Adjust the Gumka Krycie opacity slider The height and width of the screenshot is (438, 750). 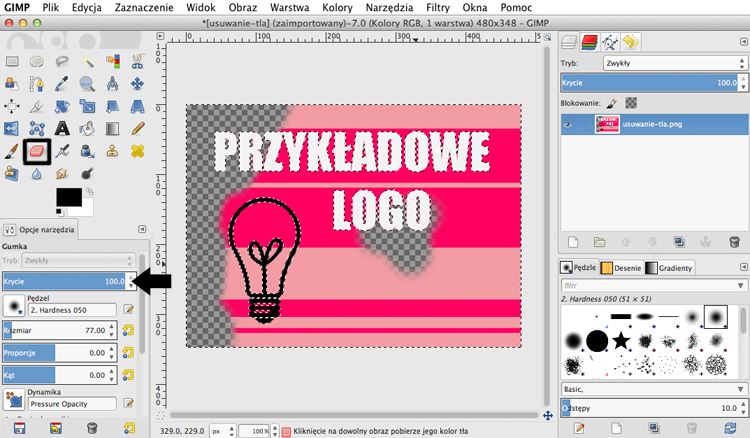pyautogui.click(x=64, y=281)
